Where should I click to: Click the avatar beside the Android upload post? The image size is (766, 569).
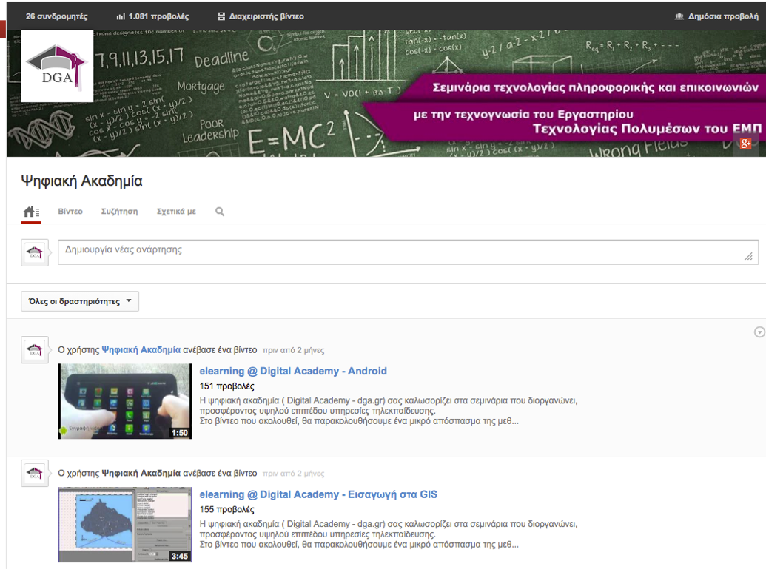pyautogui.click(x=34, y=349)
